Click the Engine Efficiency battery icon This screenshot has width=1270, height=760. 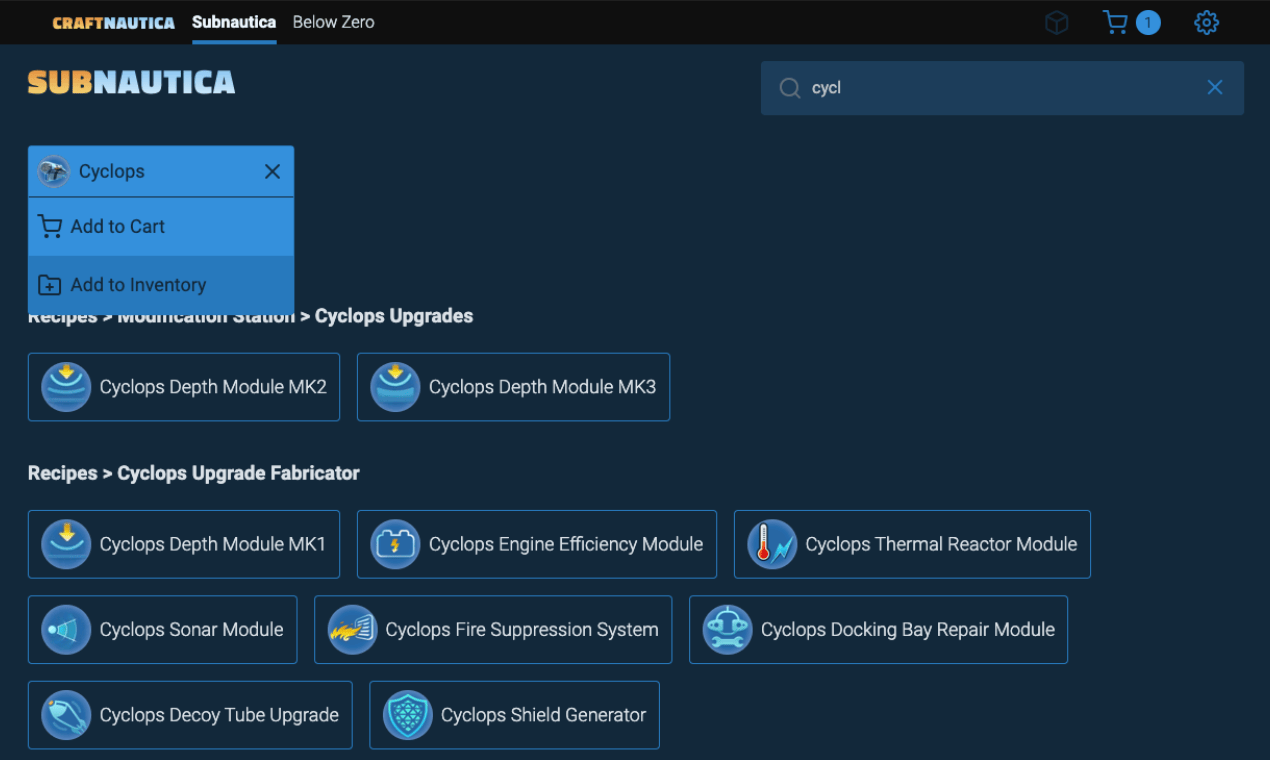pyautogui.click(x=395, y=544)
